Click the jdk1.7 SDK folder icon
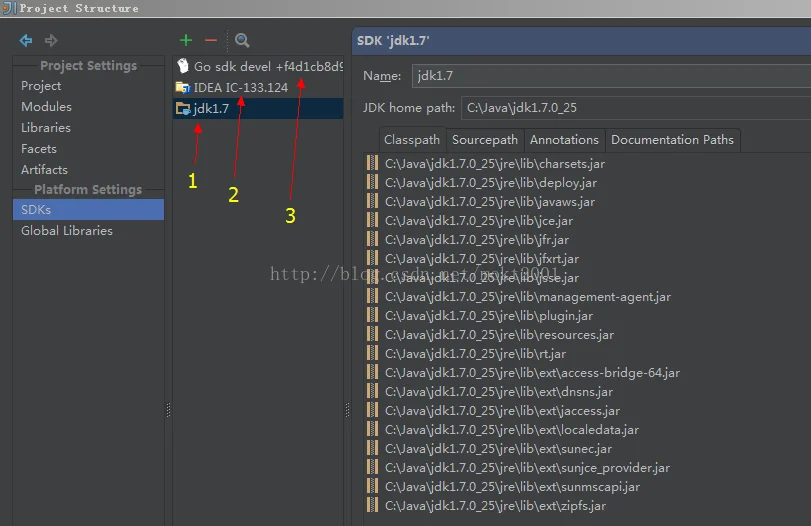Image resolution: width=811 pixels, height=526 pixels. click(x=183, y=109)
